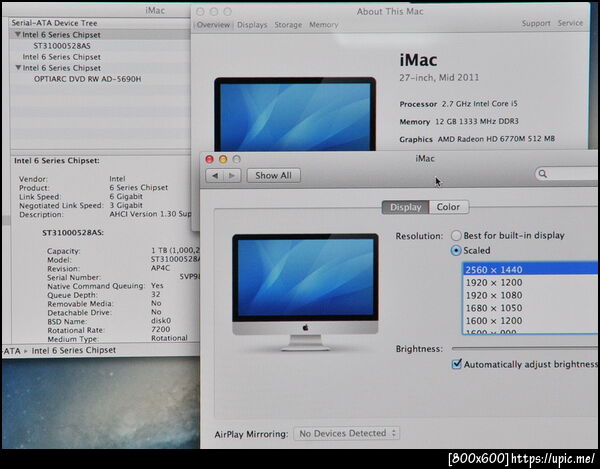Click the search magnifier icon in Displays window
Viewport: 600px width, 469px height.
pyautogui.click(x=543, y=174)
